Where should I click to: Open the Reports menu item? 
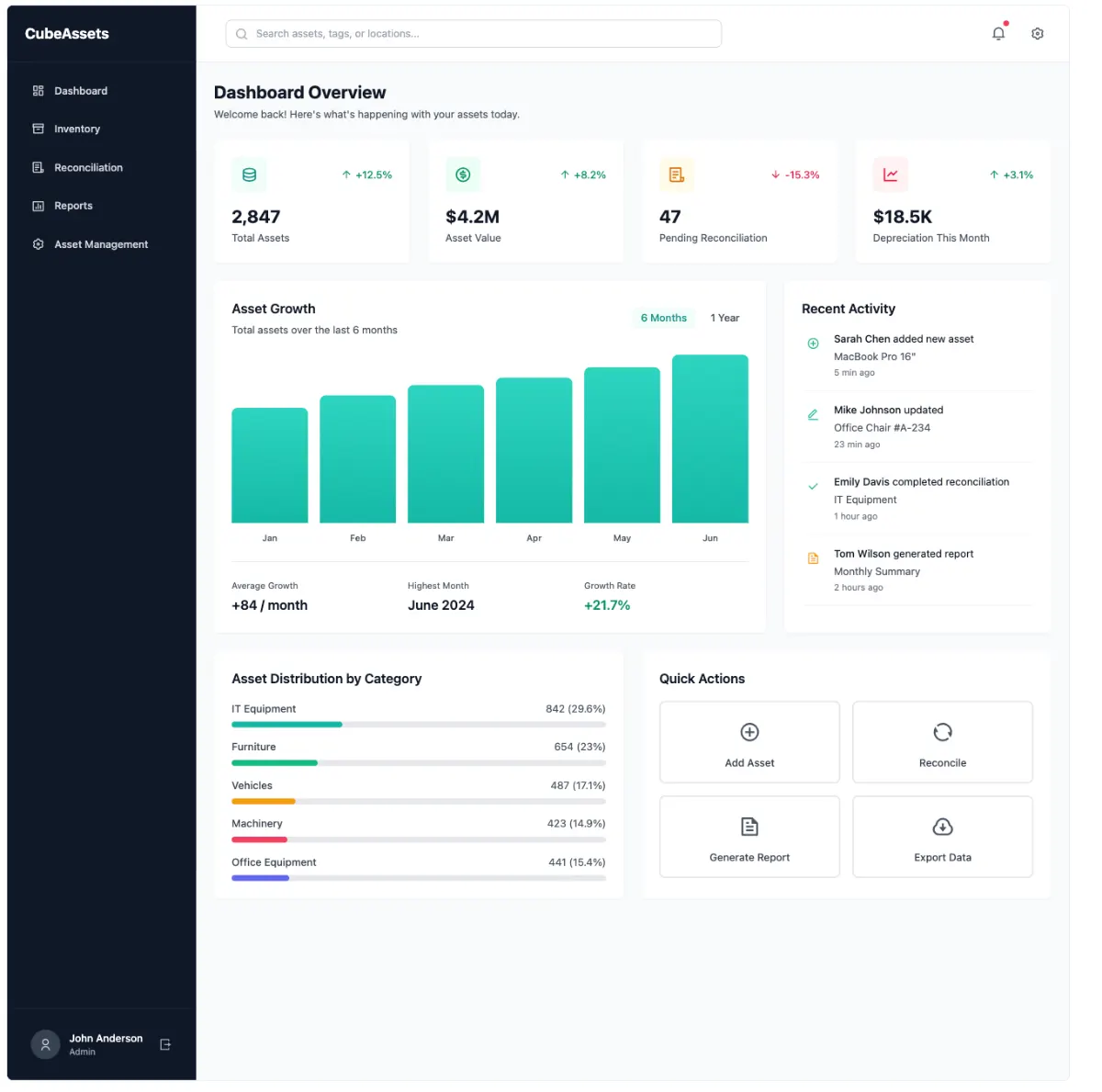coord(73,205)
